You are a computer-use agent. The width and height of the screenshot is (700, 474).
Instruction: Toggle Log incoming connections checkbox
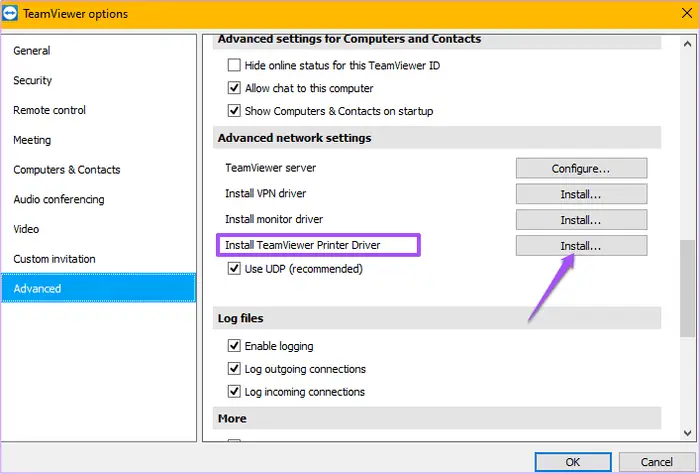[x=234, y=391]
